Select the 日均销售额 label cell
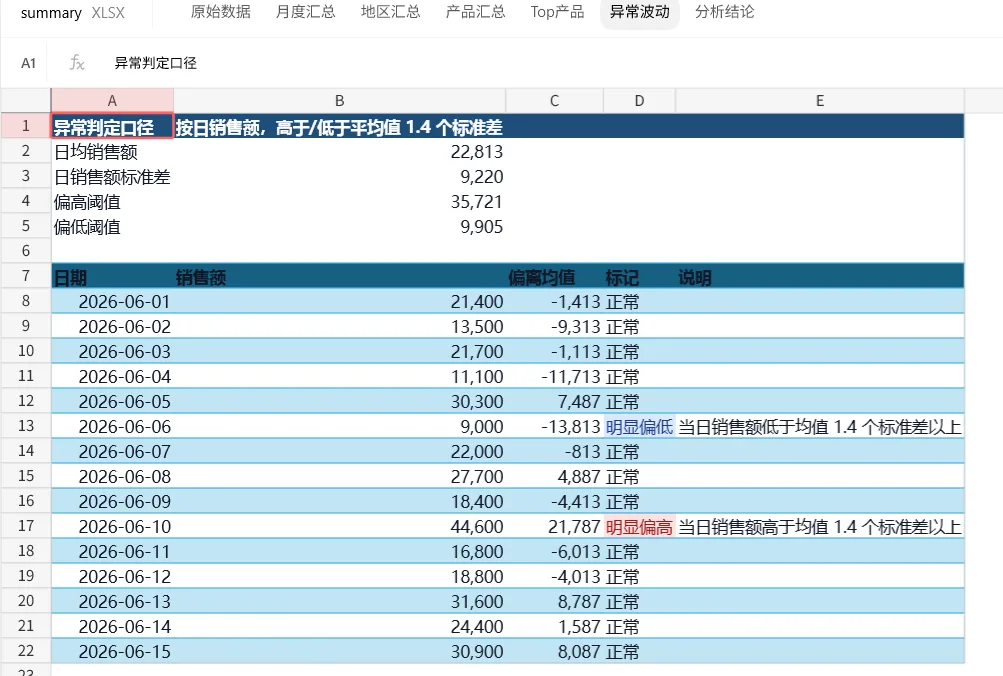1003x676 pixels. [x=112, y=152]
